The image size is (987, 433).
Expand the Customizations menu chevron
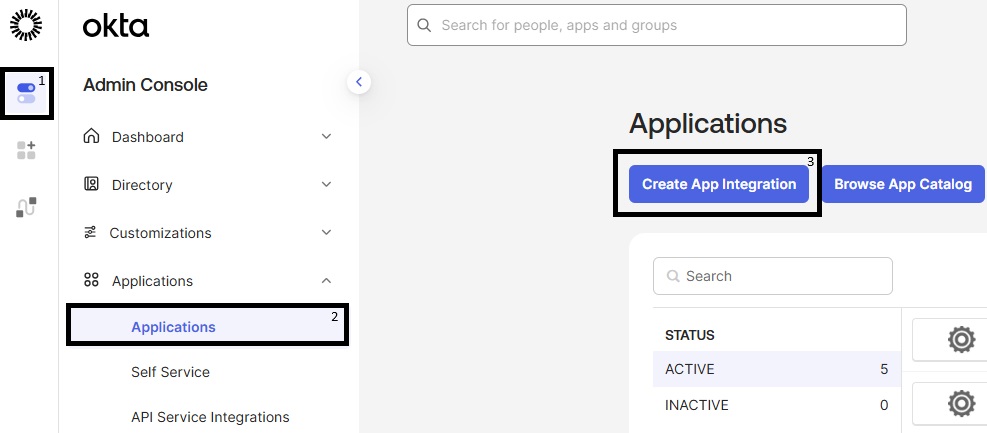pyautogui.click(x=326, y=232)
